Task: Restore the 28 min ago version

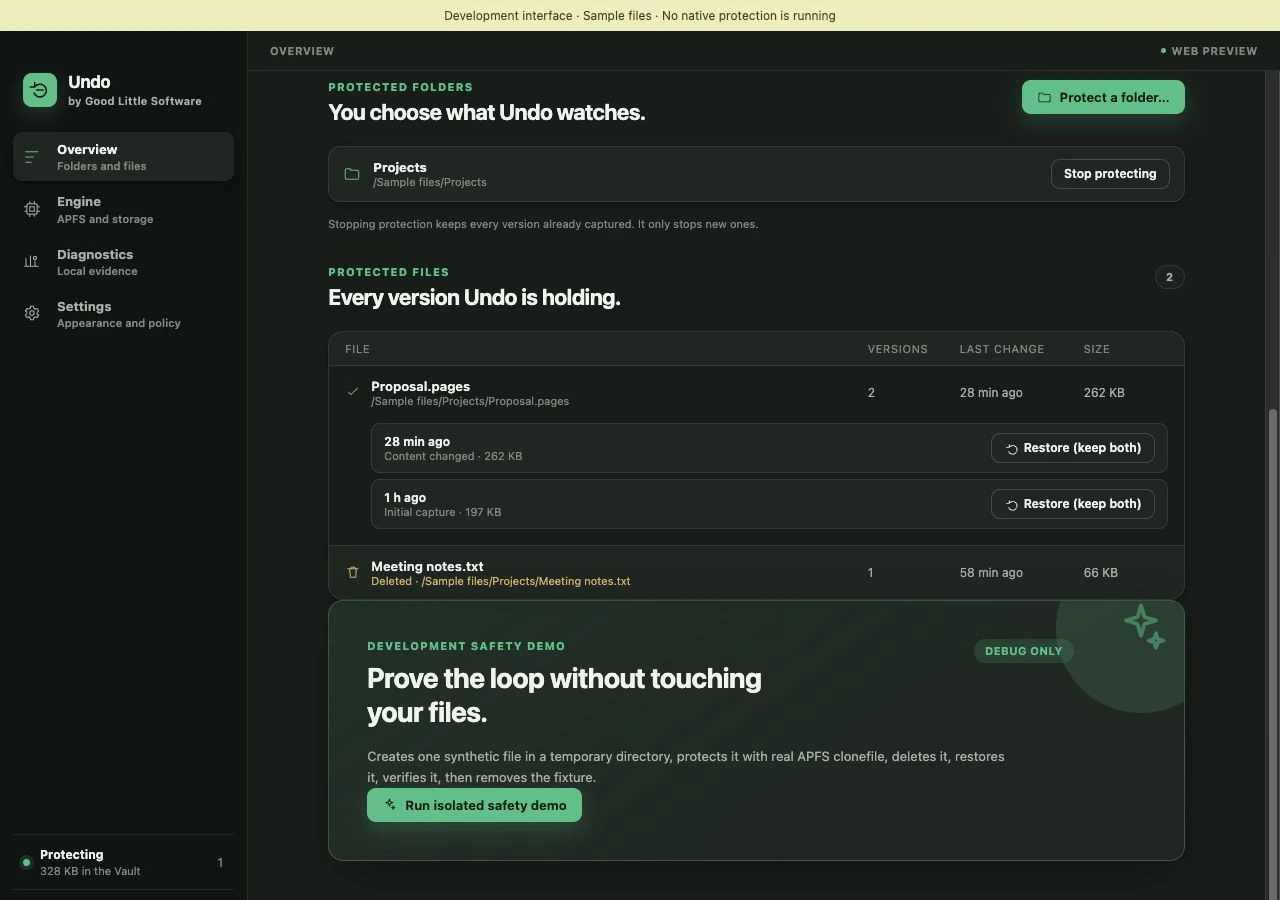Action: [x=1073, y=448]
